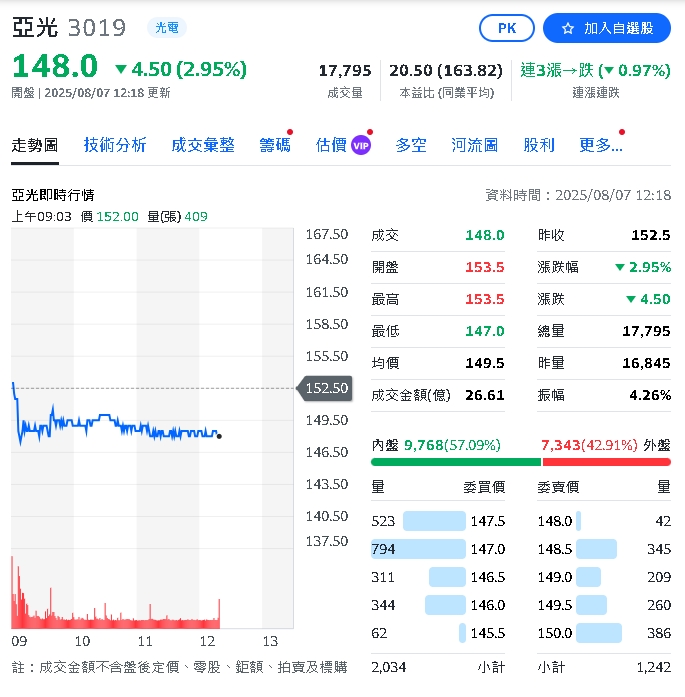Open the 股利 tab

click(x=539, y=145)
